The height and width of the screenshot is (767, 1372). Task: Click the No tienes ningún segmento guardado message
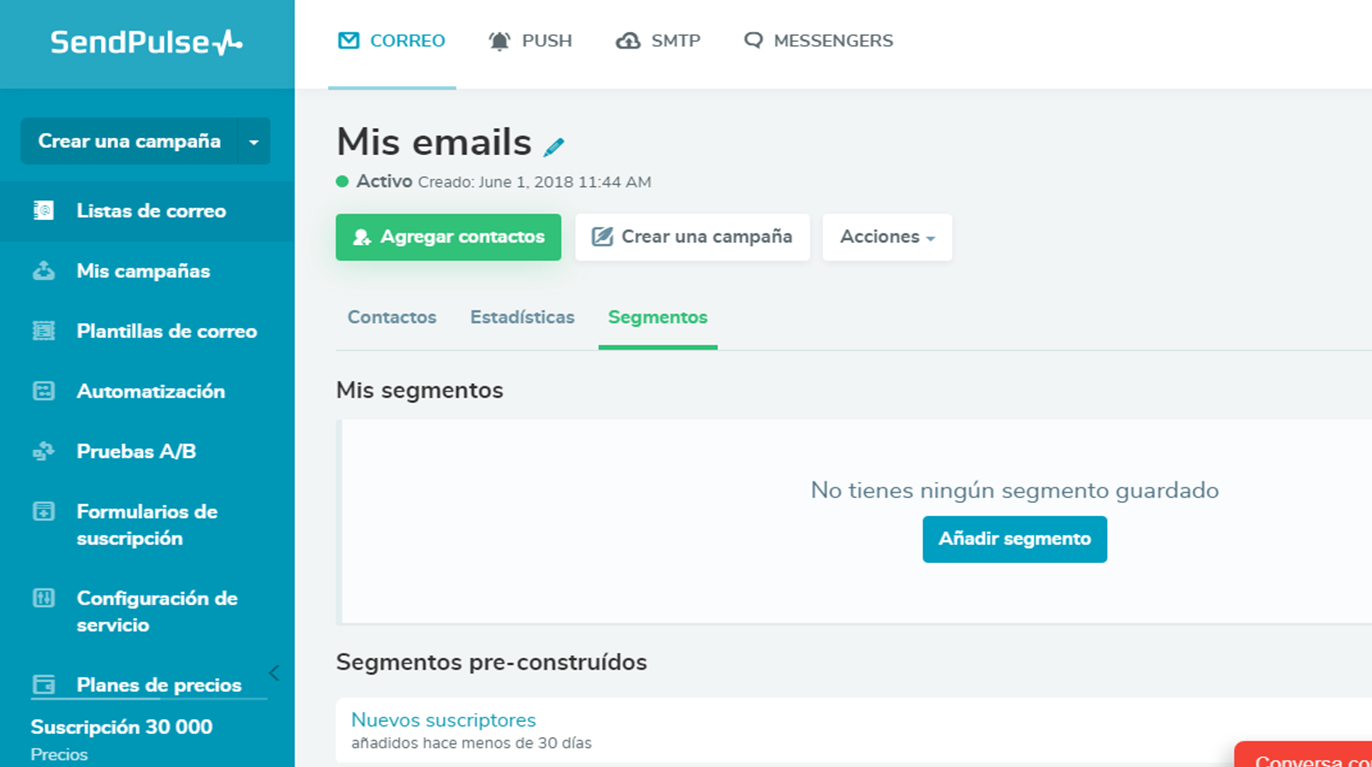click(1015, 490)
